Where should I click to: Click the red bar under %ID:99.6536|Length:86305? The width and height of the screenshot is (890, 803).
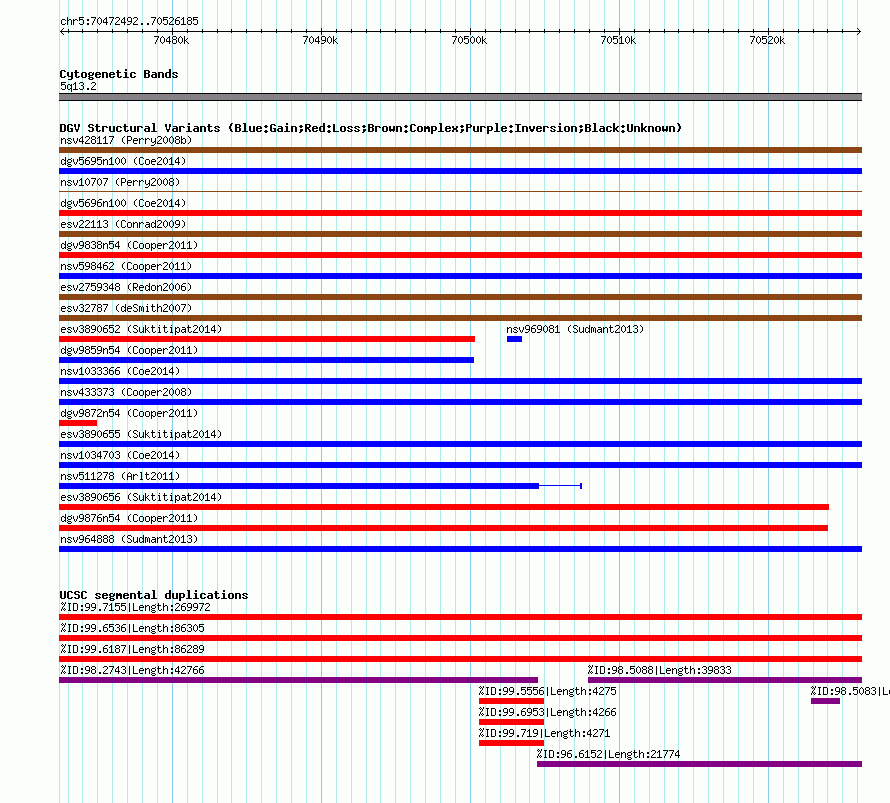click(x=460, y=638)
